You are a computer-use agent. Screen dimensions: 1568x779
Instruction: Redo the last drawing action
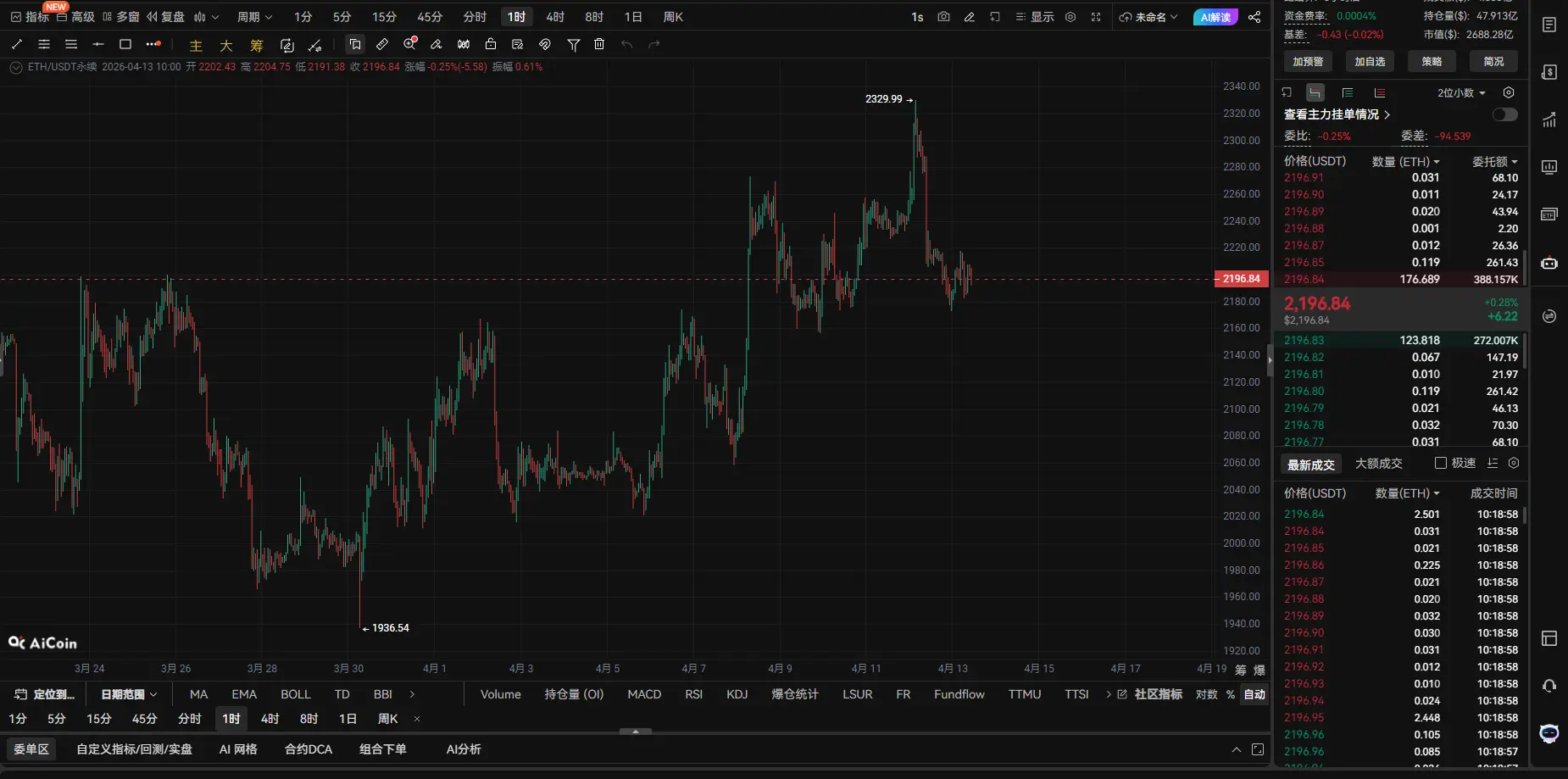click(x=653, y=44)
